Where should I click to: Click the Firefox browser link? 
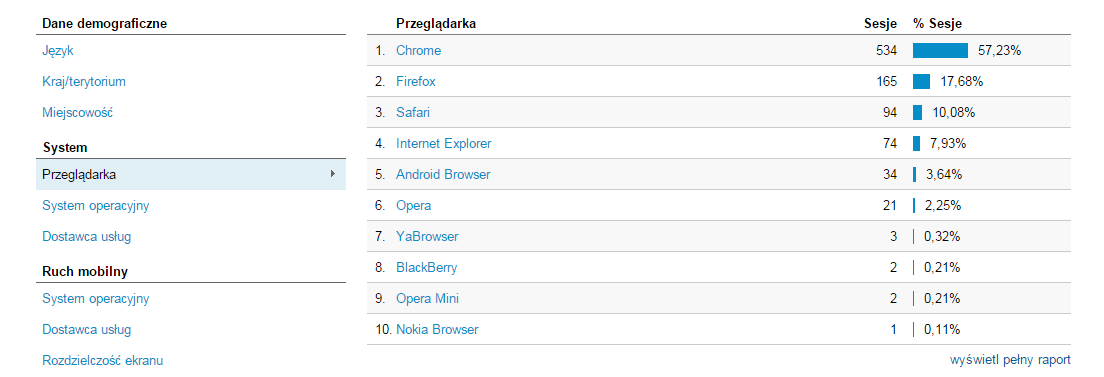click(x=415, y=82)
